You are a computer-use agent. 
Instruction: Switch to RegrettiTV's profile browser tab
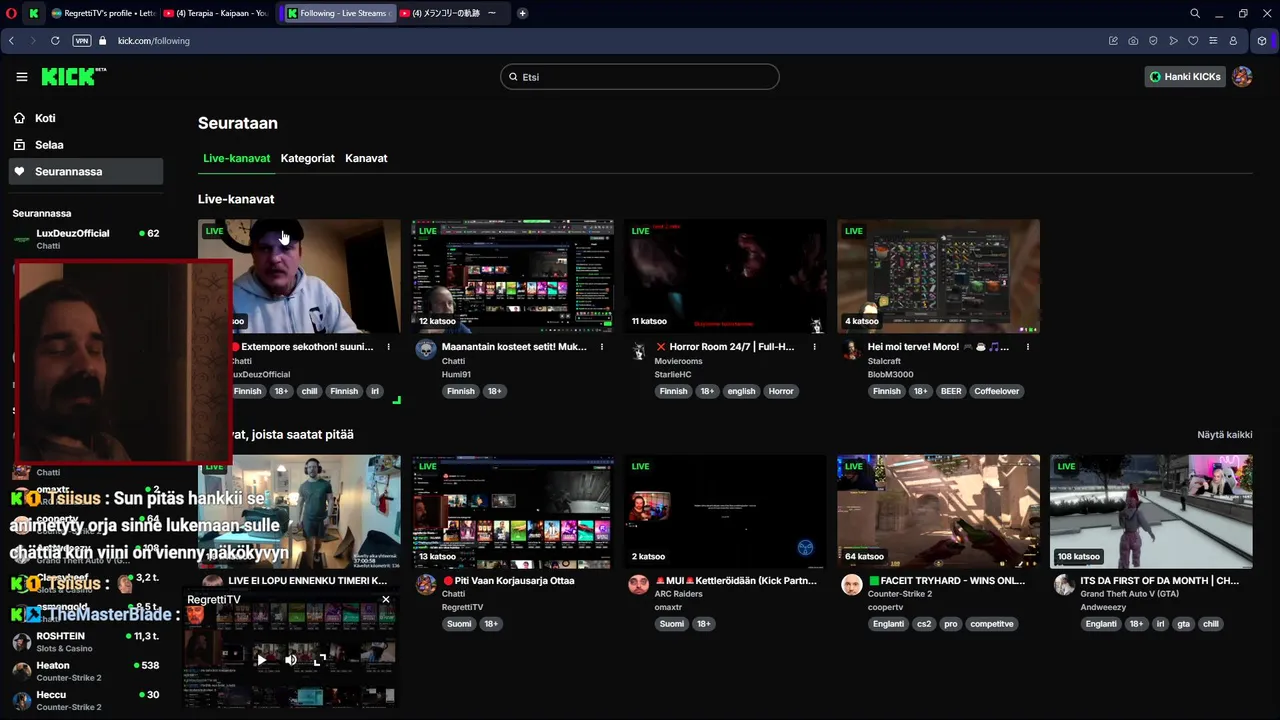click(102, 13)
